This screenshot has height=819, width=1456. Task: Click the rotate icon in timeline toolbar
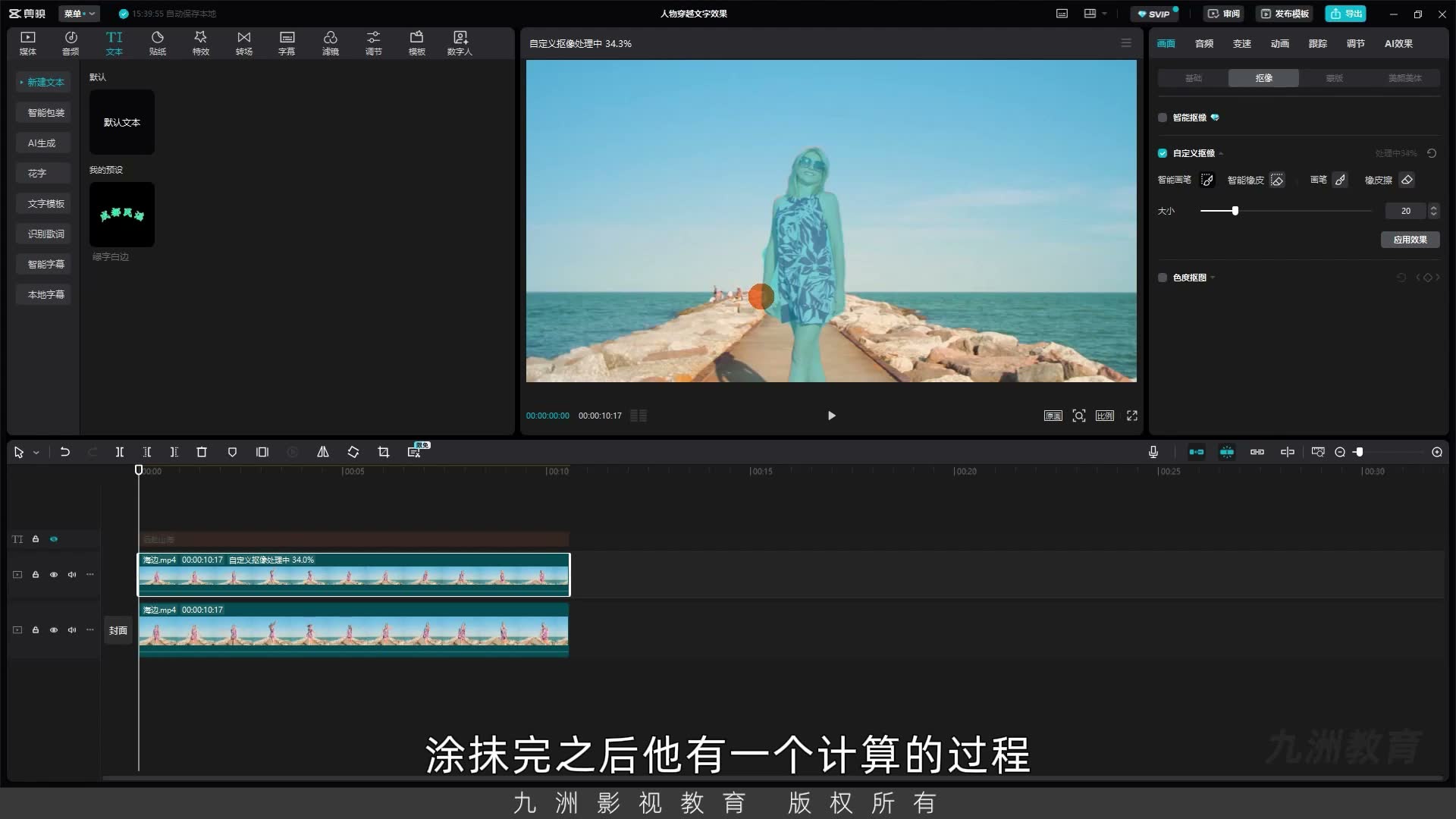click(353, 452)
